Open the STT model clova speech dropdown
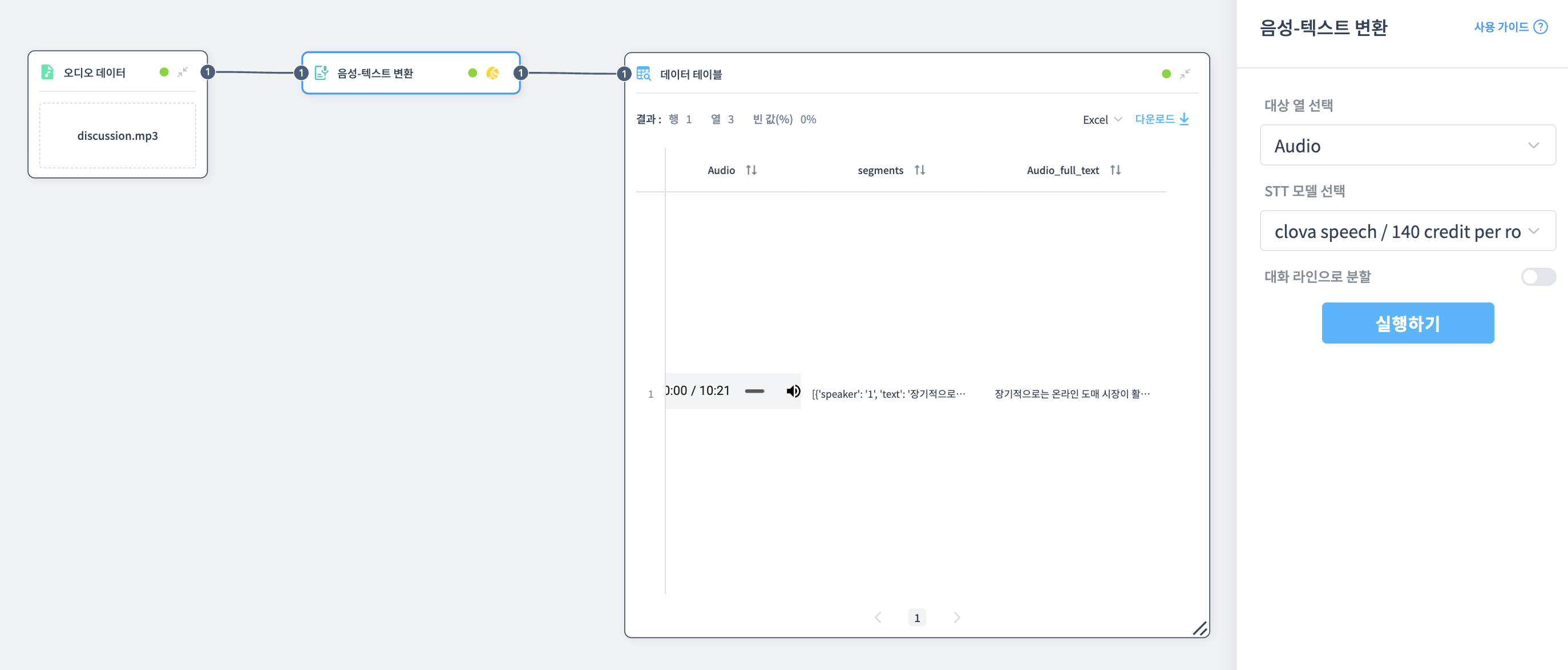1568x670 pixels. [1407, 231]
